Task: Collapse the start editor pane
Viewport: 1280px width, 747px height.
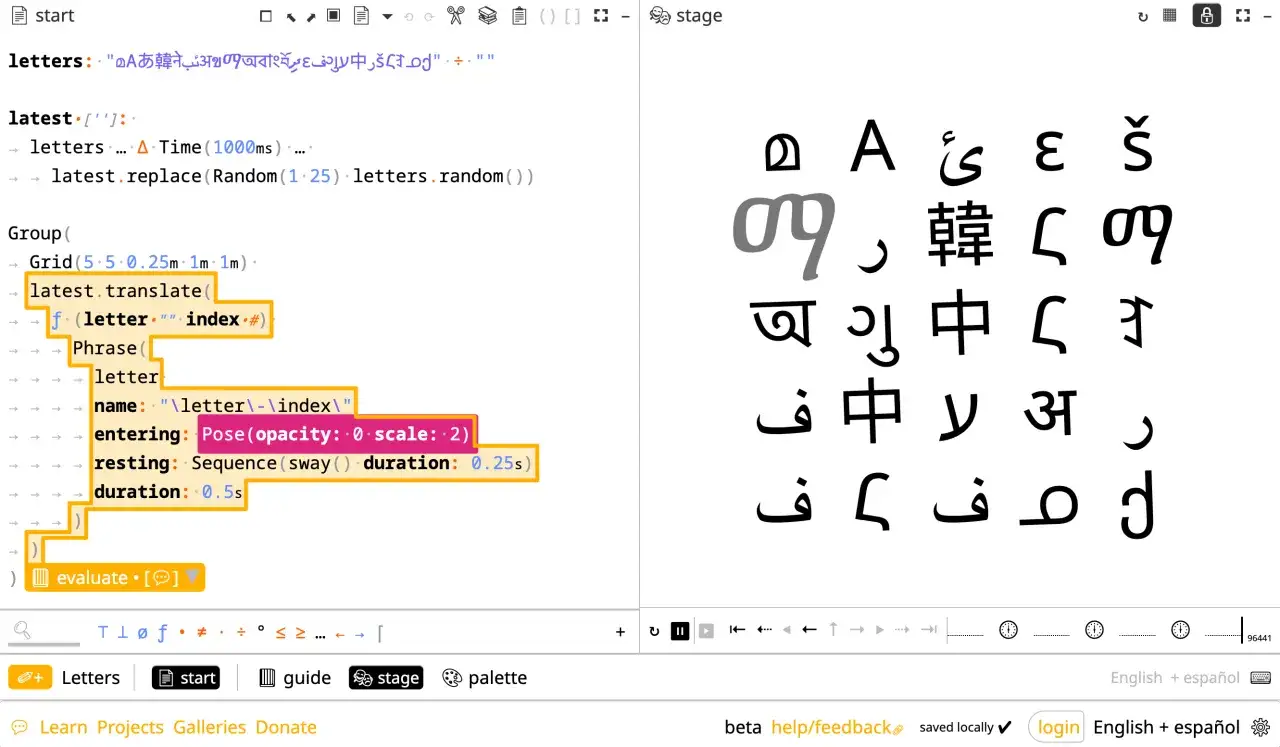Action: 625,16
